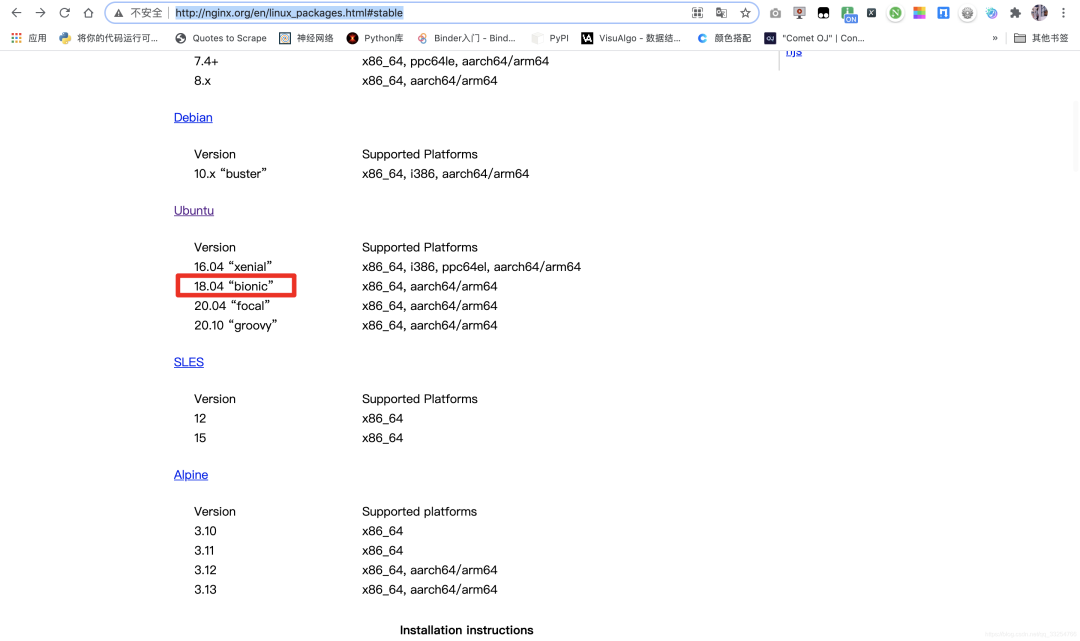This screenshot has height=641, width=1080.
Task: Click the Installation instructions heading
Action: (x=466, y=630)
